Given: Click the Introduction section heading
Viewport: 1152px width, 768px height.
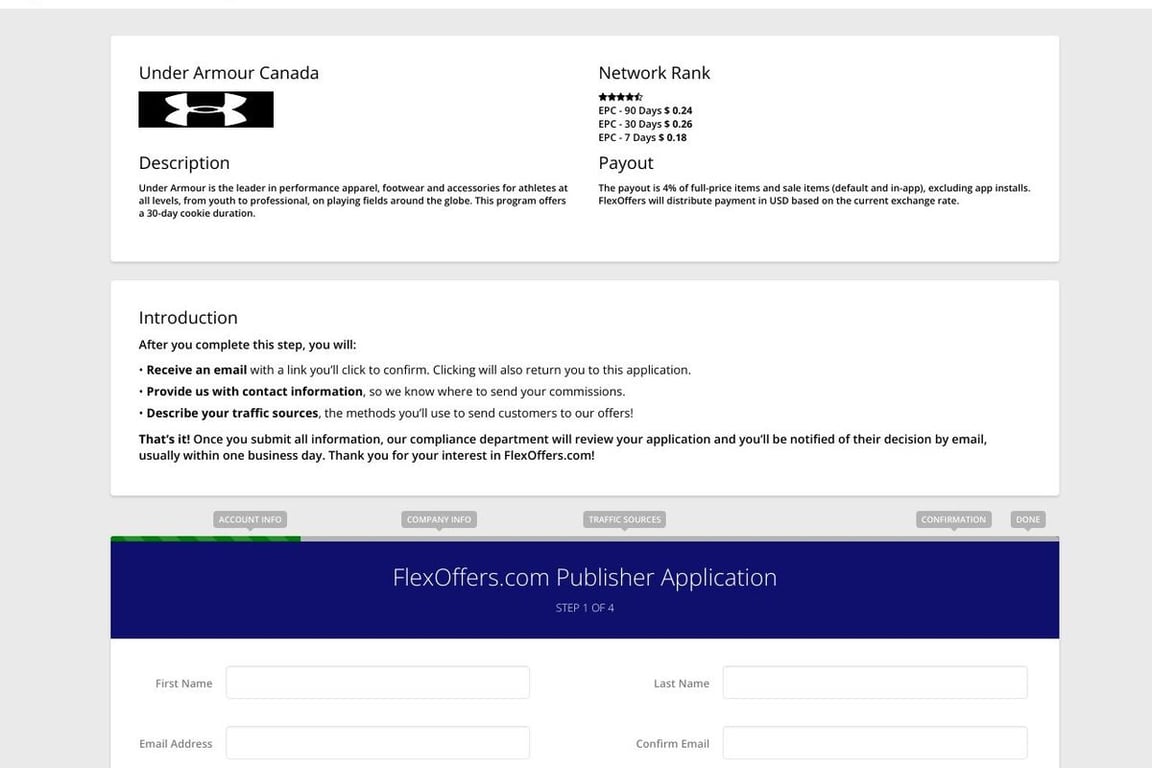Looking at the screenshot, I should click(x=188, y=318).
